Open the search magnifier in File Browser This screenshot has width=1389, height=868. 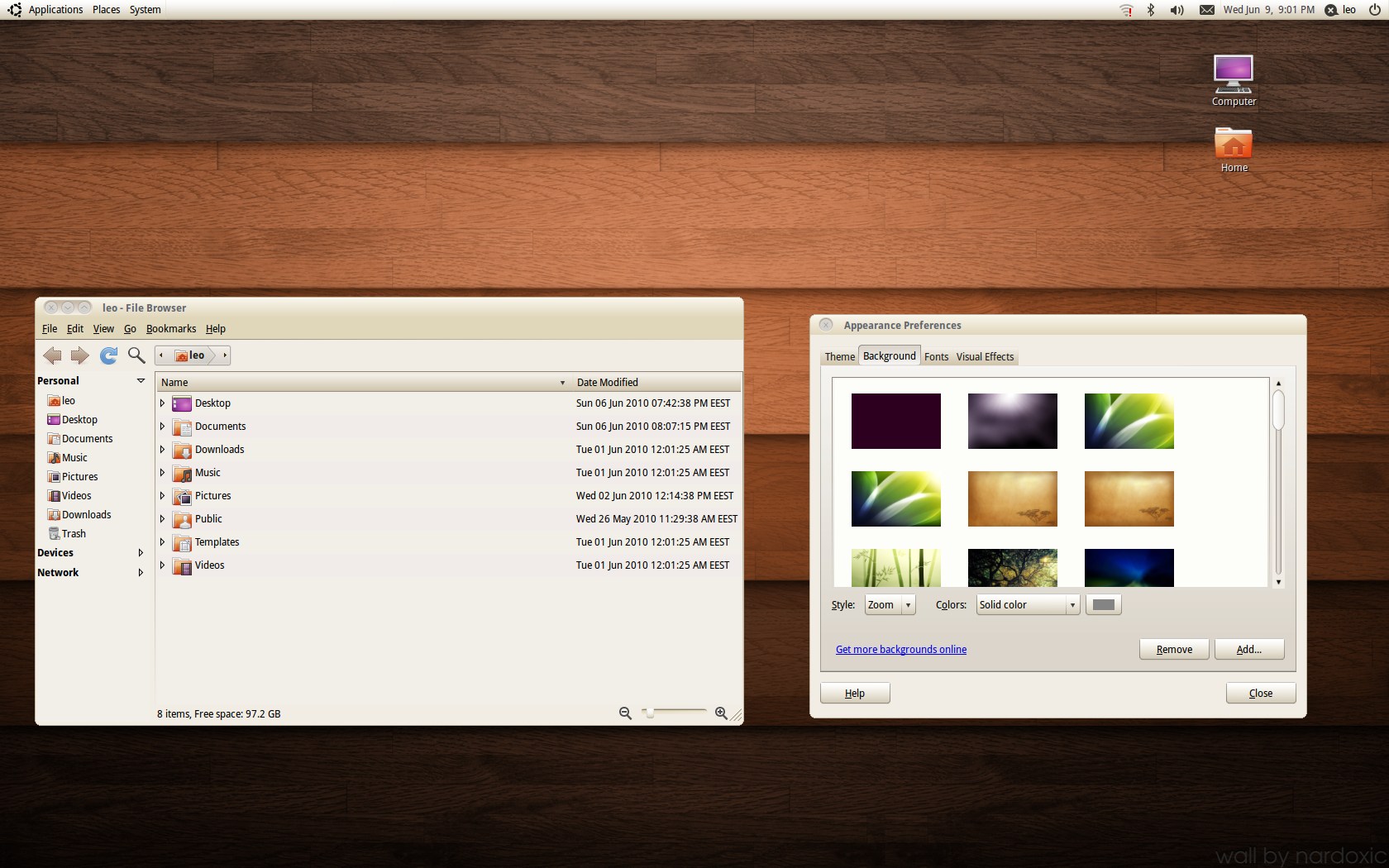pos(136,355)
